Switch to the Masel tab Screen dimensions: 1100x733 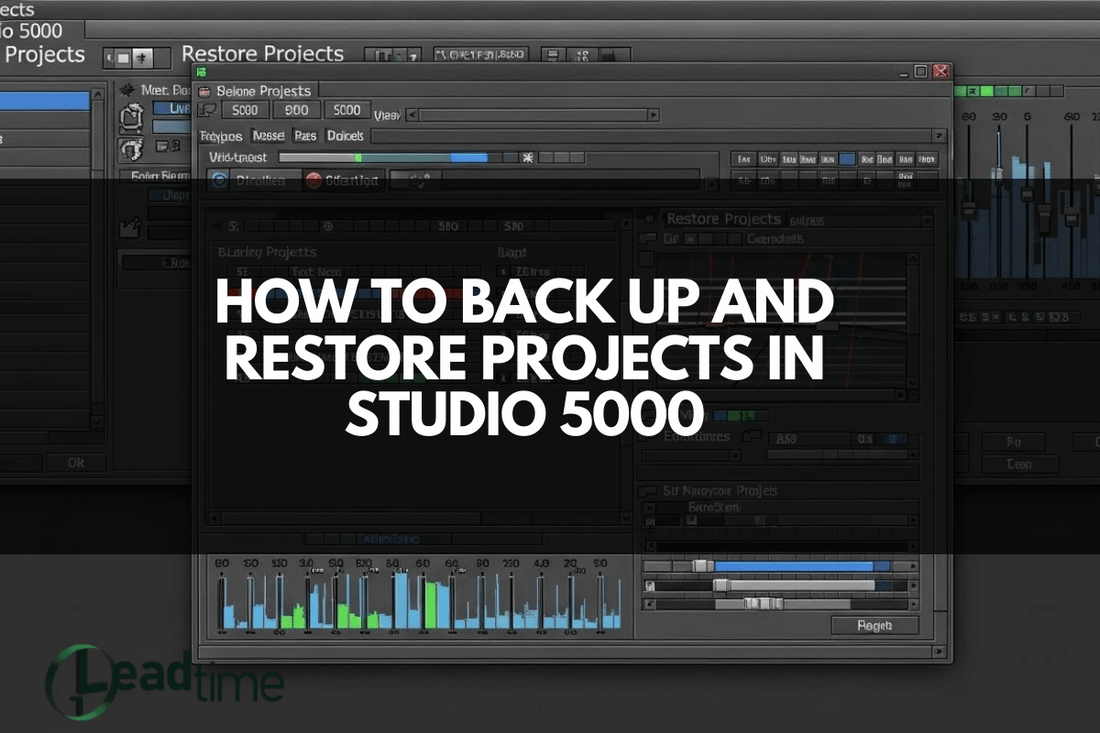(x=268, y=136)
